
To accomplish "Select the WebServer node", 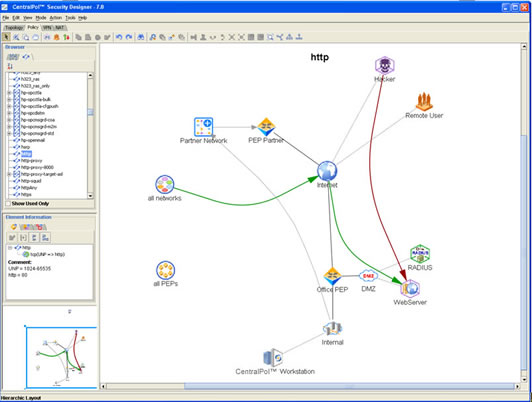I will (x=411, y=289).
